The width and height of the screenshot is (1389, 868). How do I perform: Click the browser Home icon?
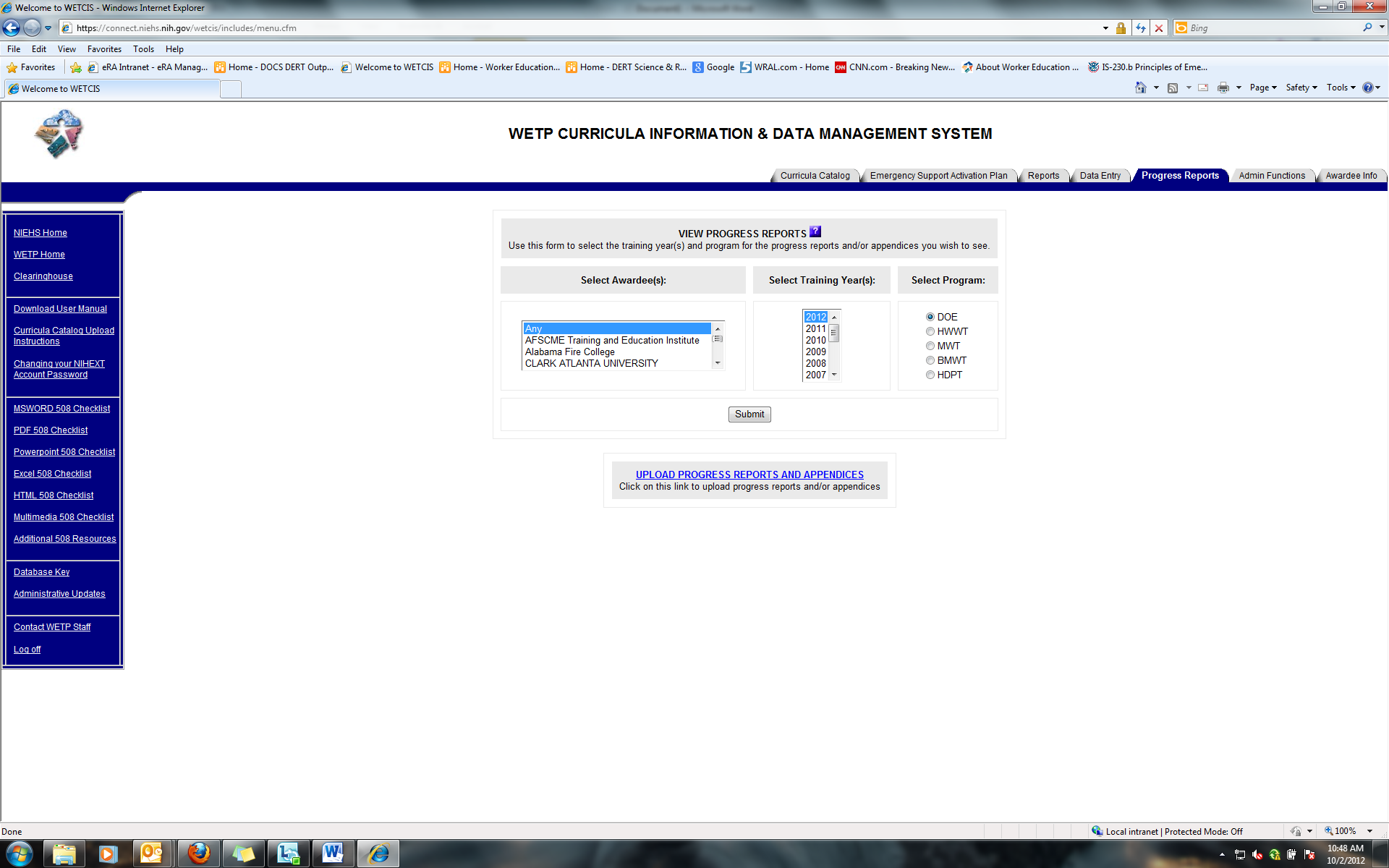click(1140, 88)
